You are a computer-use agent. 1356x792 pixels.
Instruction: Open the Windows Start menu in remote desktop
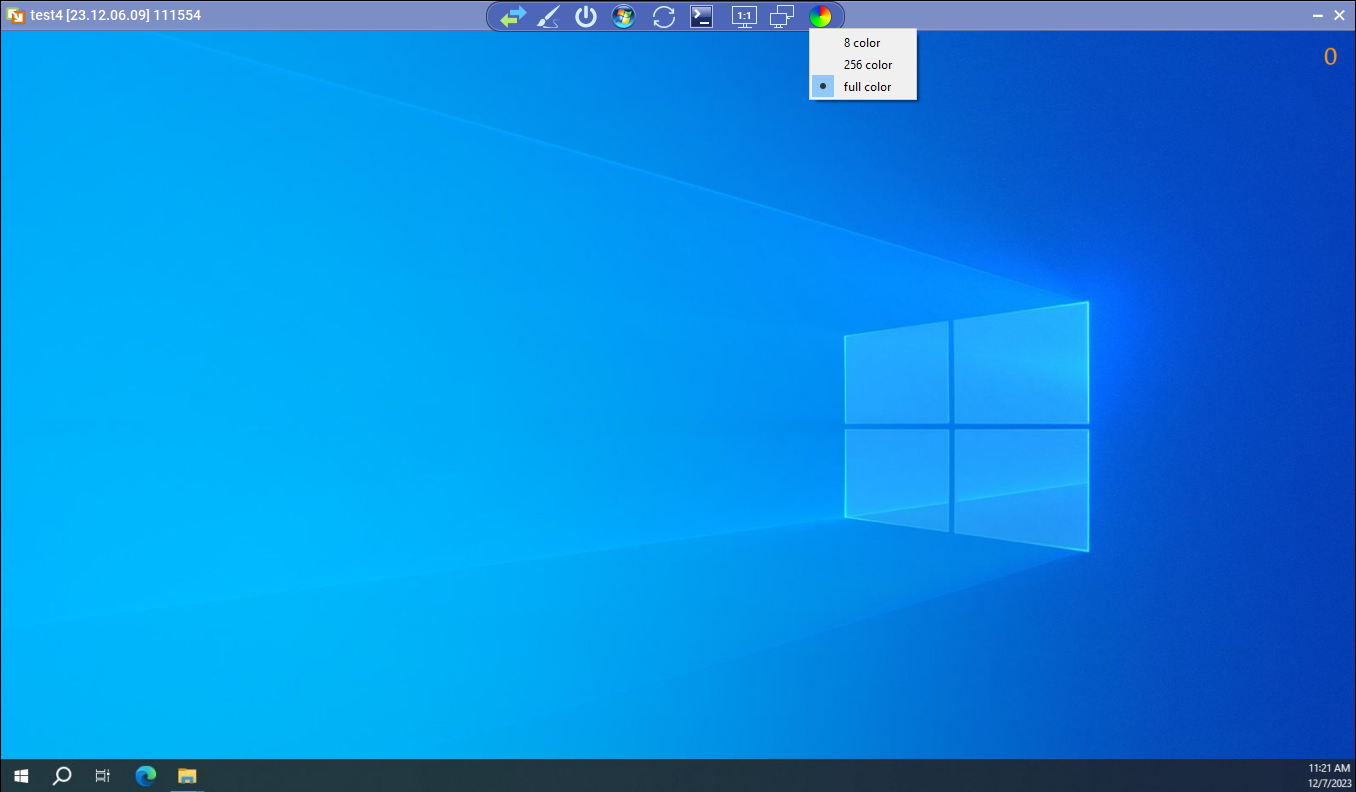click(x=21, y=775)
